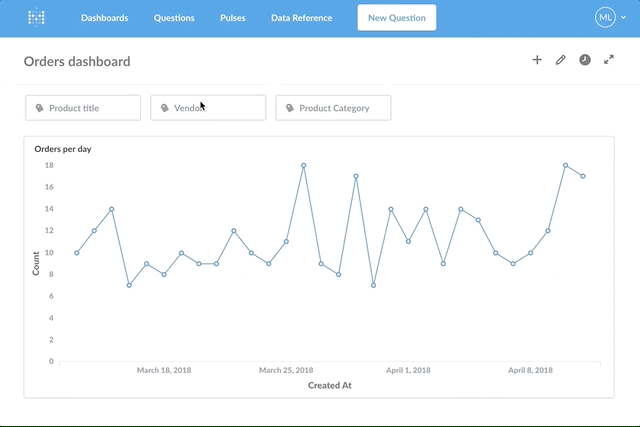640x427 pixels.
Task: Open the Orders per day card title
Action: tap(63, 149)
